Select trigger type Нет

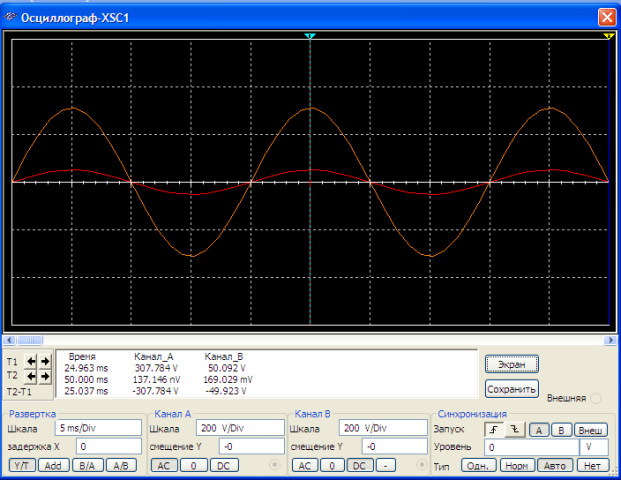[592, 466]
